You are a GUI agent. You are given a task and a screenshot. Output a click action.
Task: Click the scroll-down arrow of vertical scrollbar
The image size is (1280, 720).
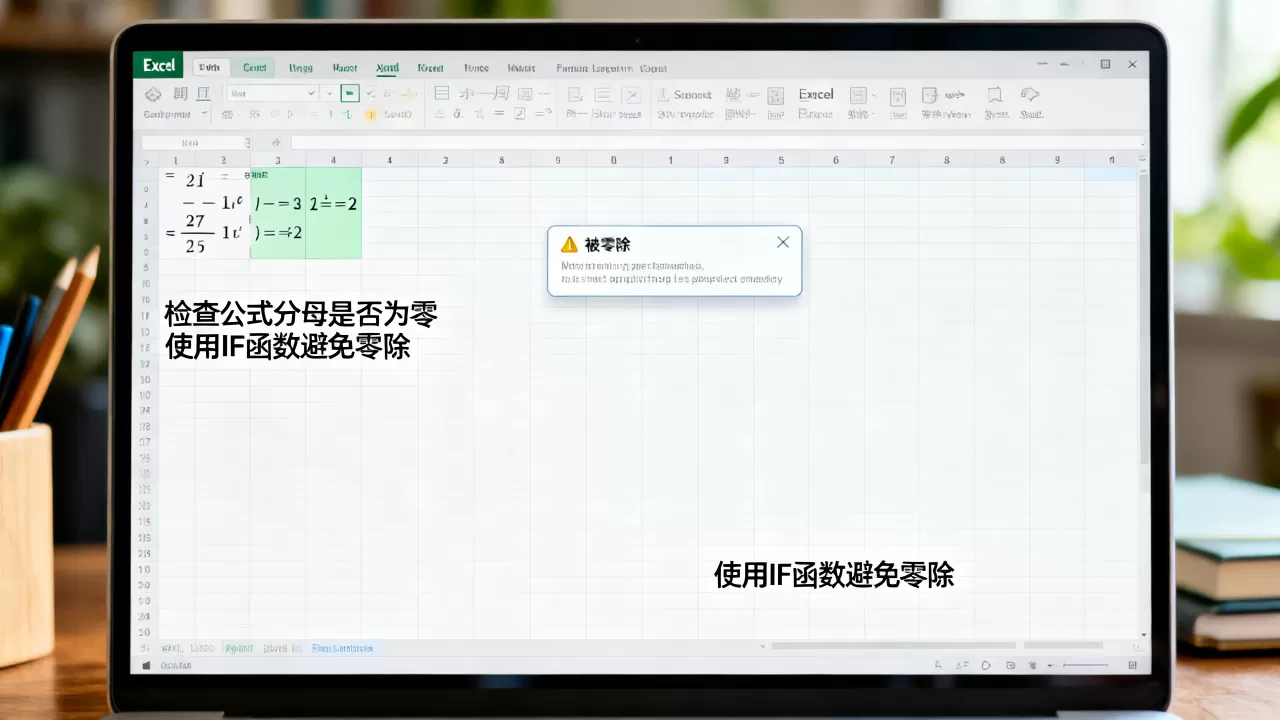(x=1144, y=634)
